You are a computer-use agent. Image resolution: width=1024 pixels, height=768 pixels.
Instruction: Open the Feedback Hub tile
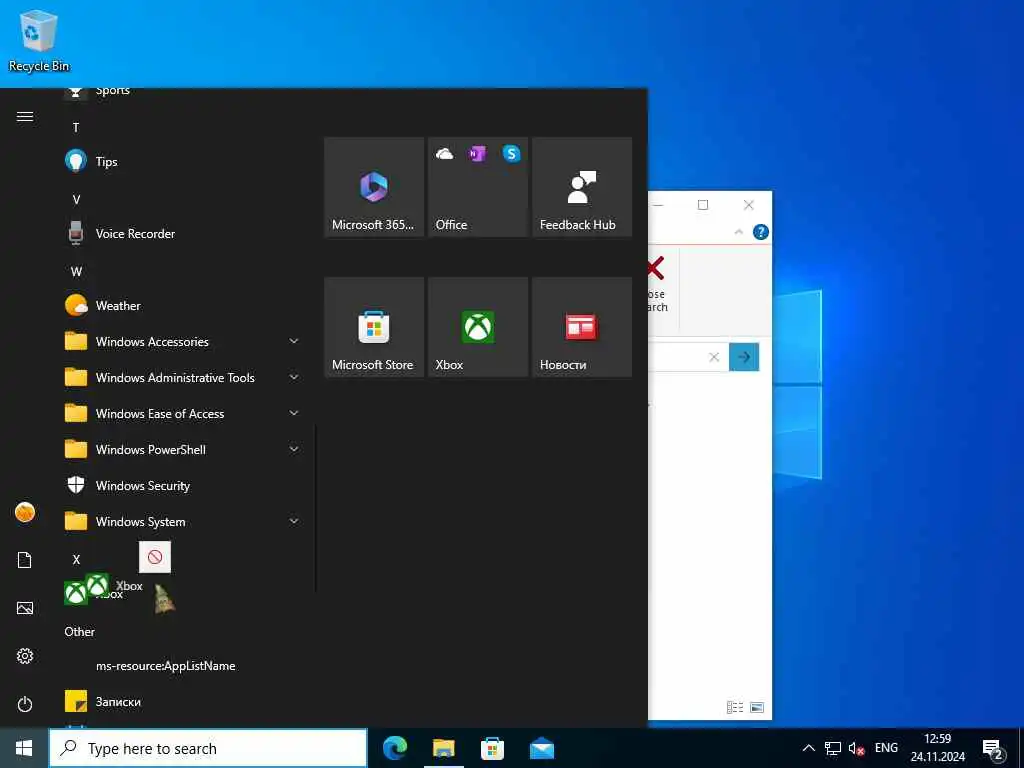pyautogui.click(x=582, y=187)
